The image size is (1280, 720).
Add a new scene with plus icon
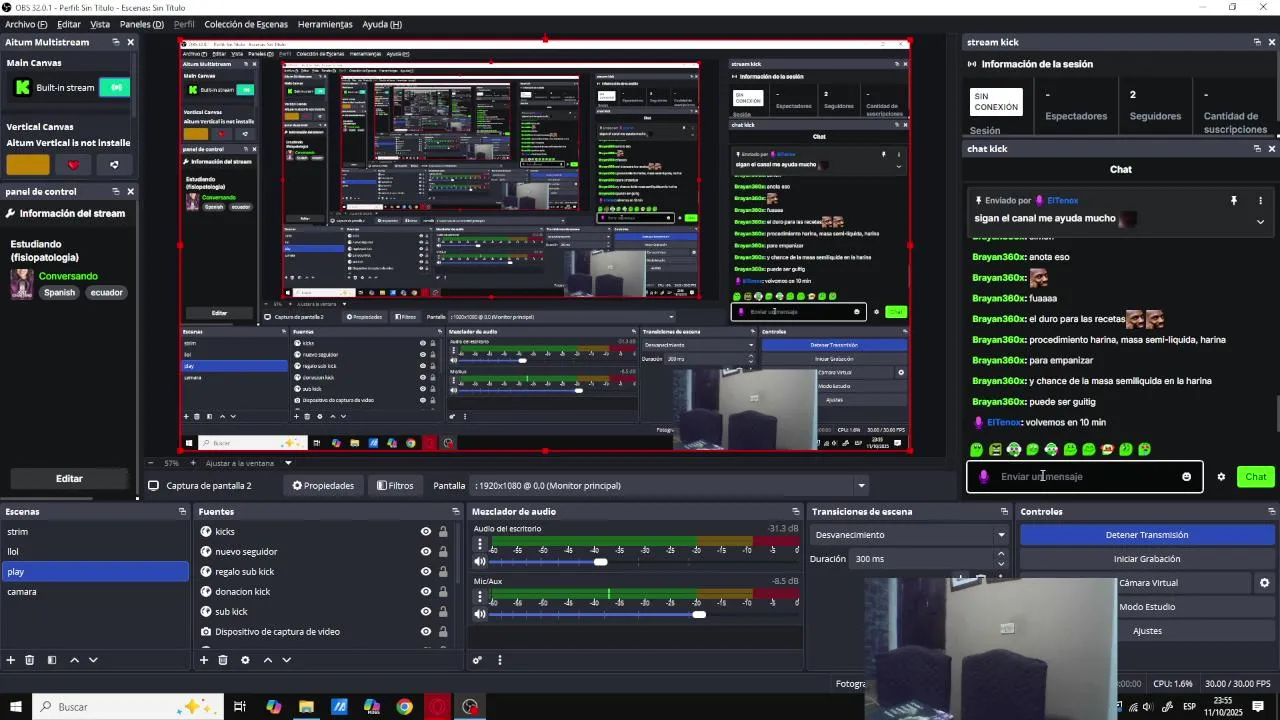click(11, 660)
